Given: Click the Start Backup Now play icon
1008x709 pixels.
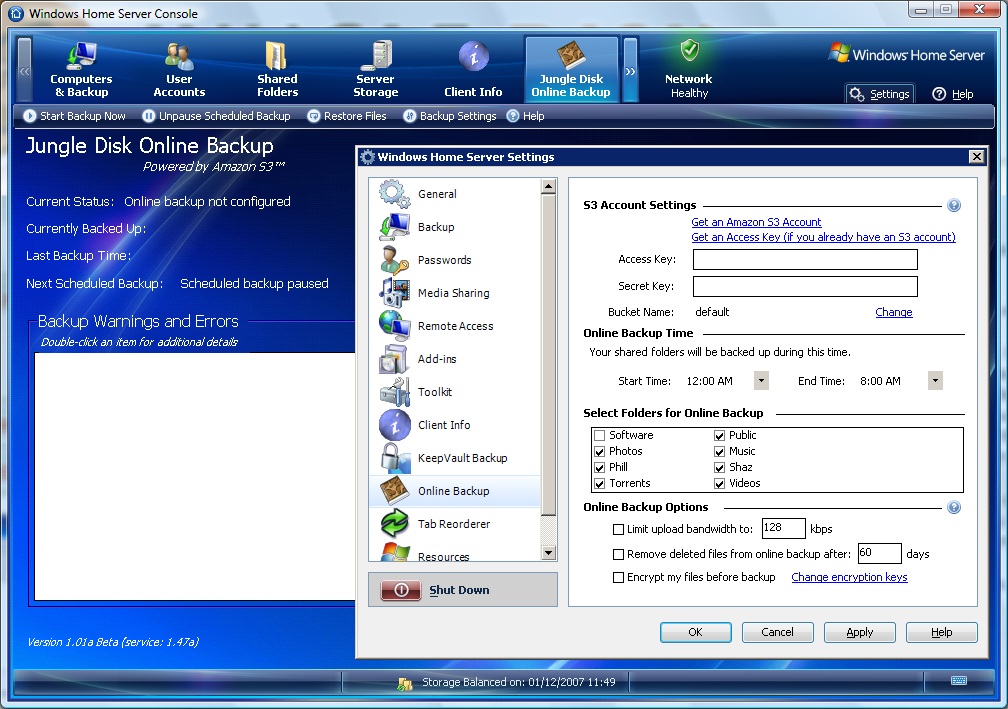Looking at the screenshot, I should pyautogui.click(x=30, y=116).
